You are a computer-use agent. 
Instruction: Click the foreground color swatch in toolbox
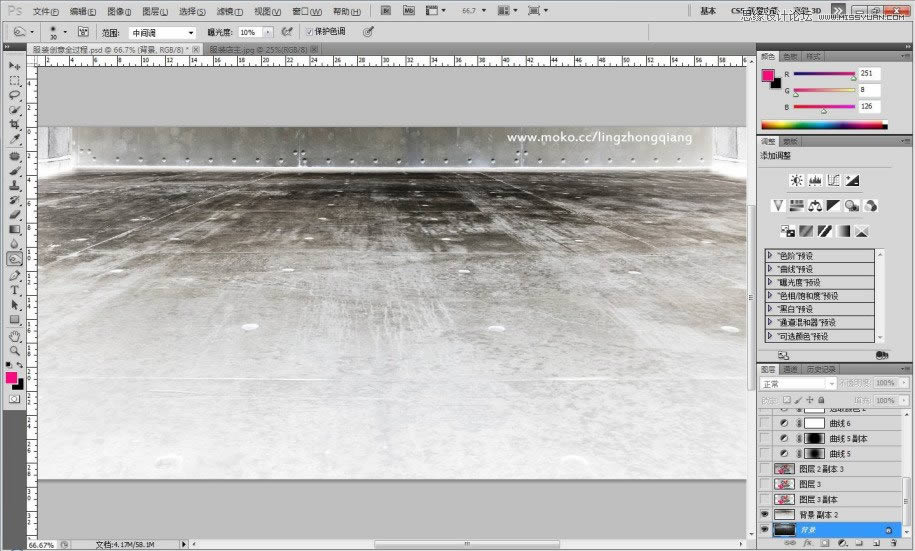tap(12, 378)
